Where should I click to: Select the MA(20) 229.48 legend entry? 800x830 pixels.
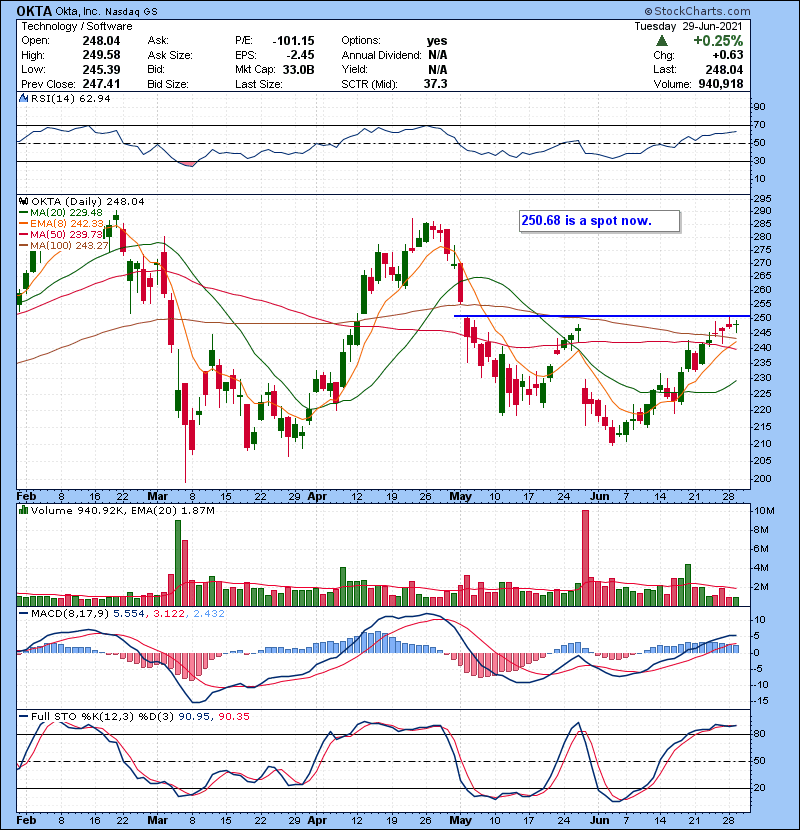(61, 212)
